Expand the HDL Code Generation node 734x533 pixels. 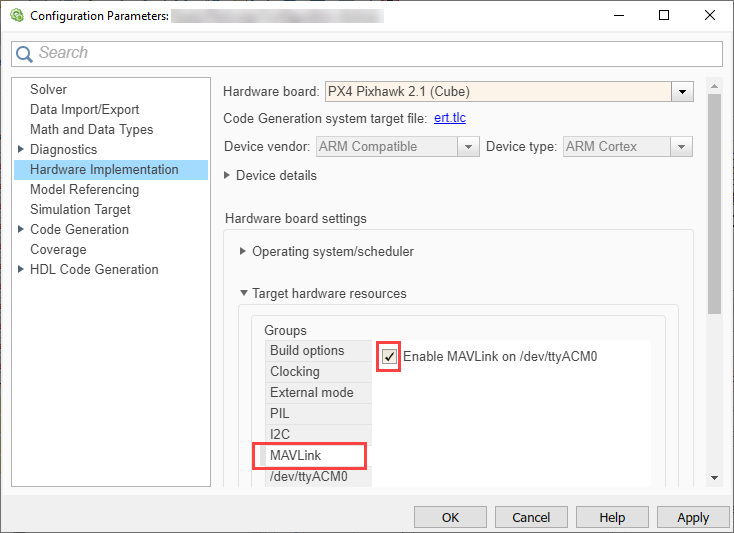(21, 270)
